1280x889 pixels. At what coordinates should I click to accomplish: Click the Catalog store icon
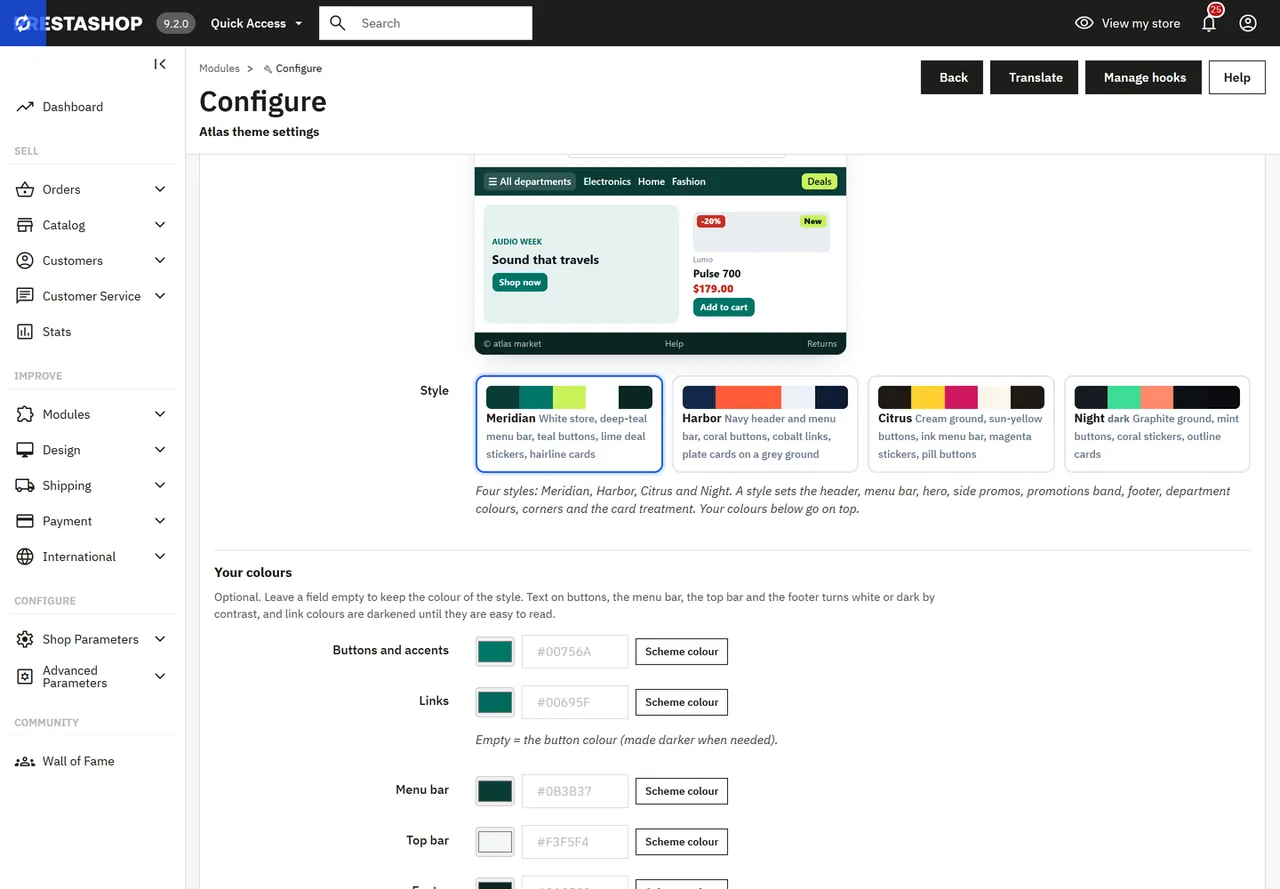point(25,225)
